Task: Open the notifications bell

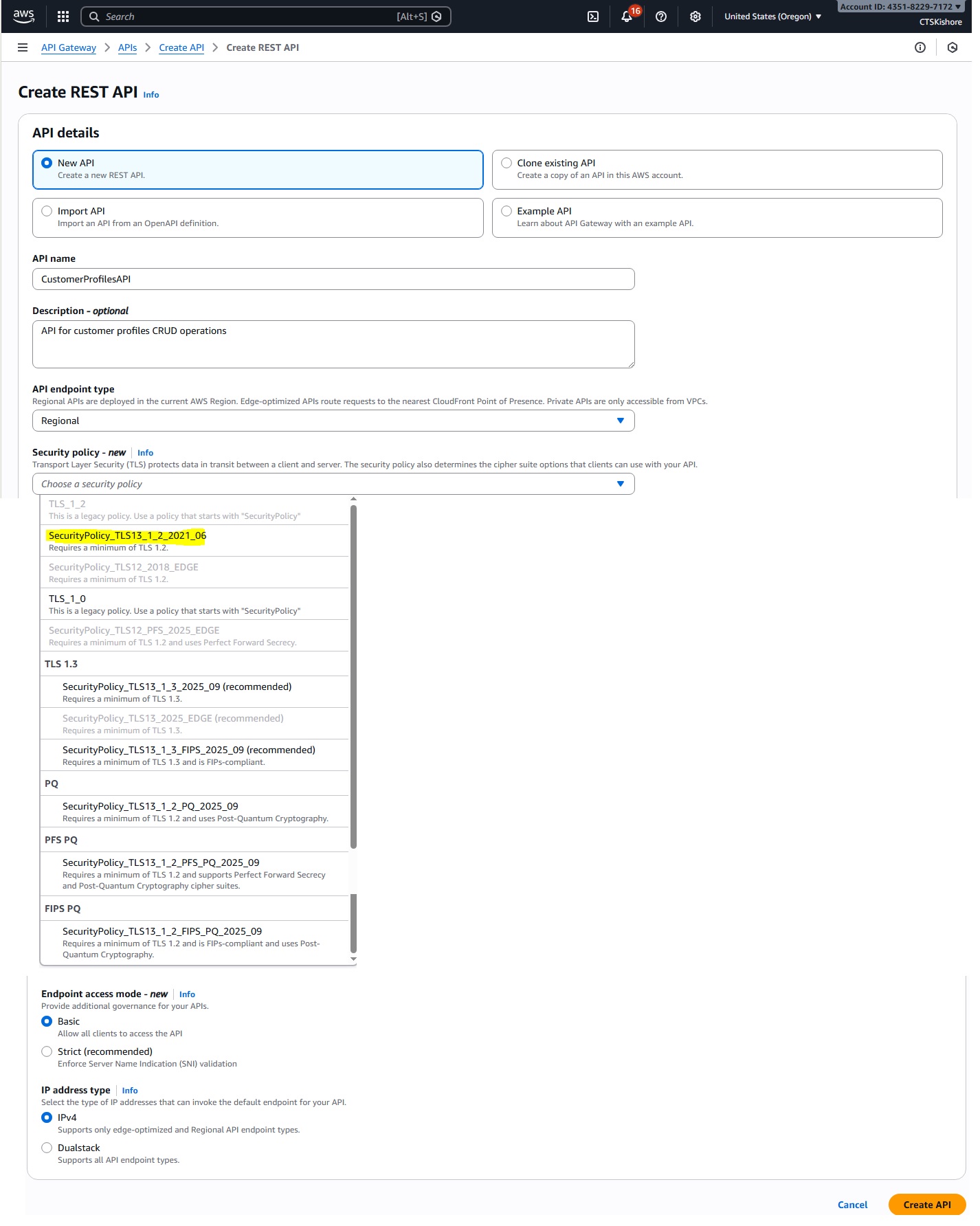Action: 627,16
